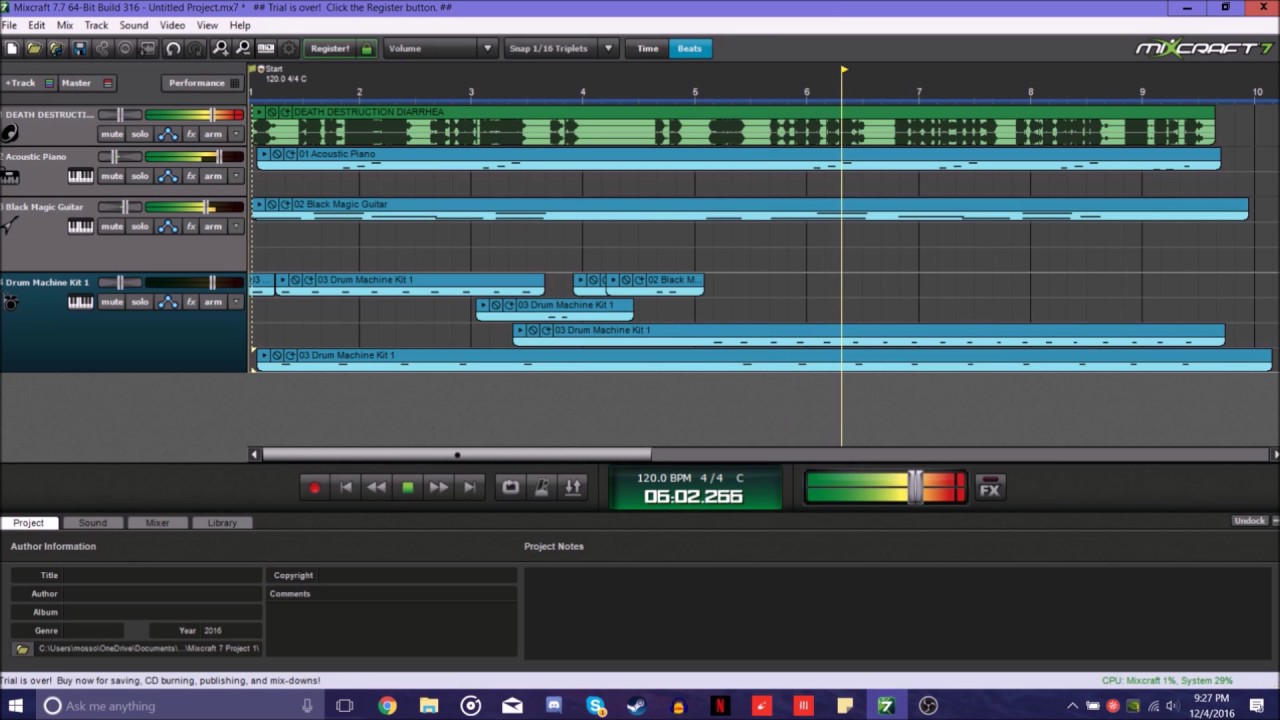Open fx for Black Magic Guitar track
Screen dimensions: 1280x720
(191, 226)
